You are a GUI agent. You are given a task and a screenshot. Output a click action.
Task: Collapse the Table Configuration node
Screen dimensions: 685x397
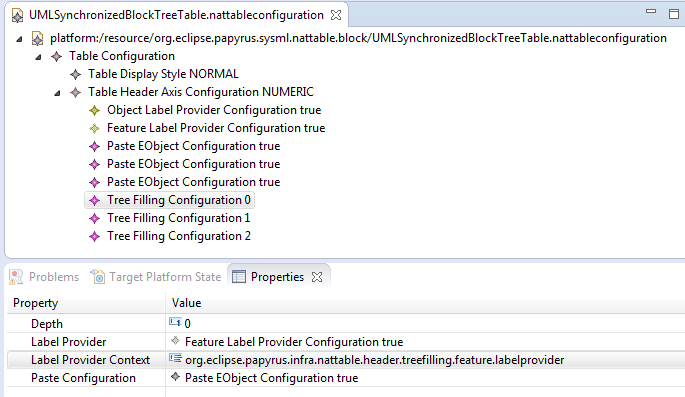[x=38, y=57]
